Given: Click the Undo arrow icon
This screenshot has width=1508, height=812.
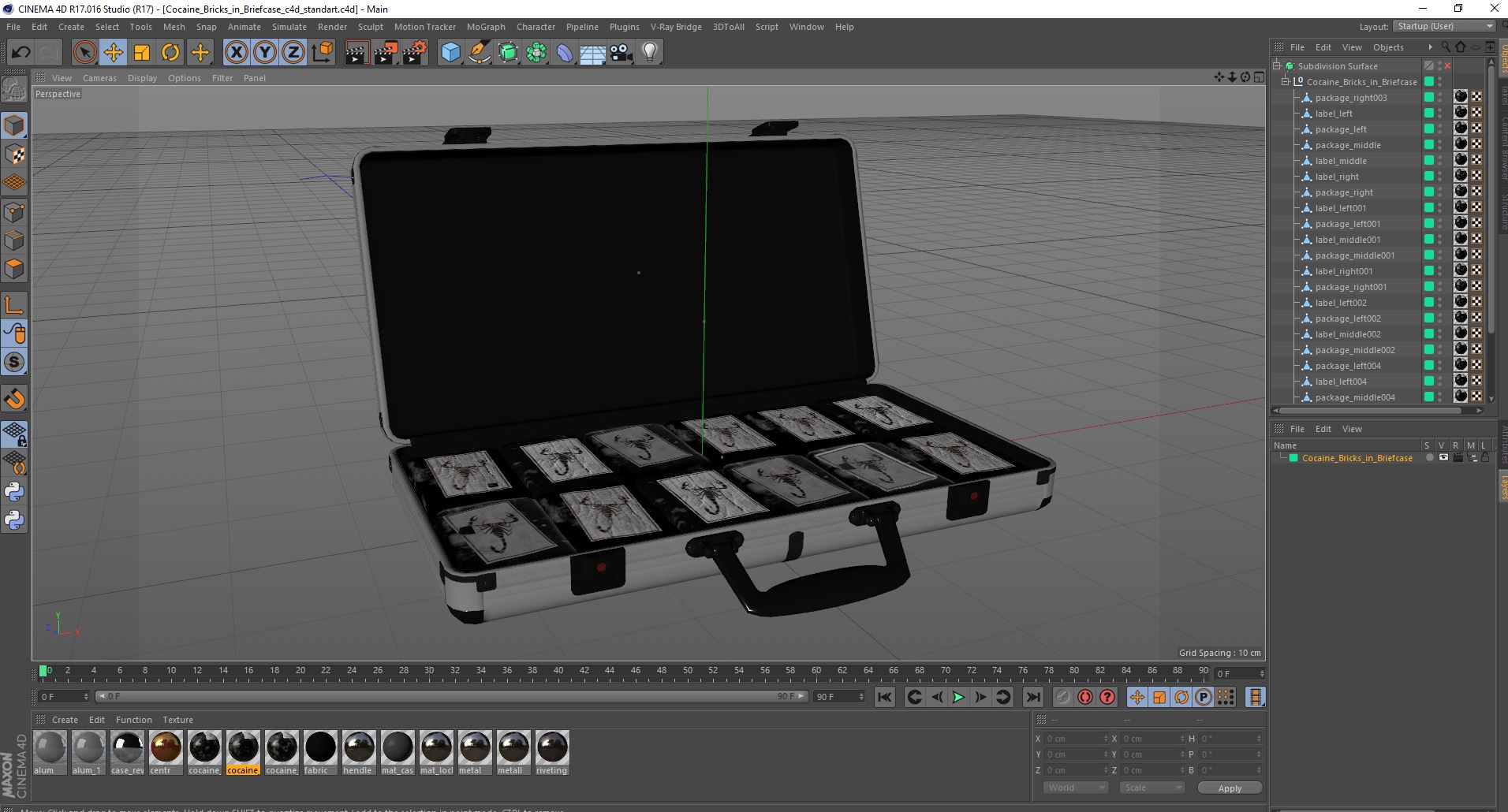Looking at the screenshot, I should point(21,53).
